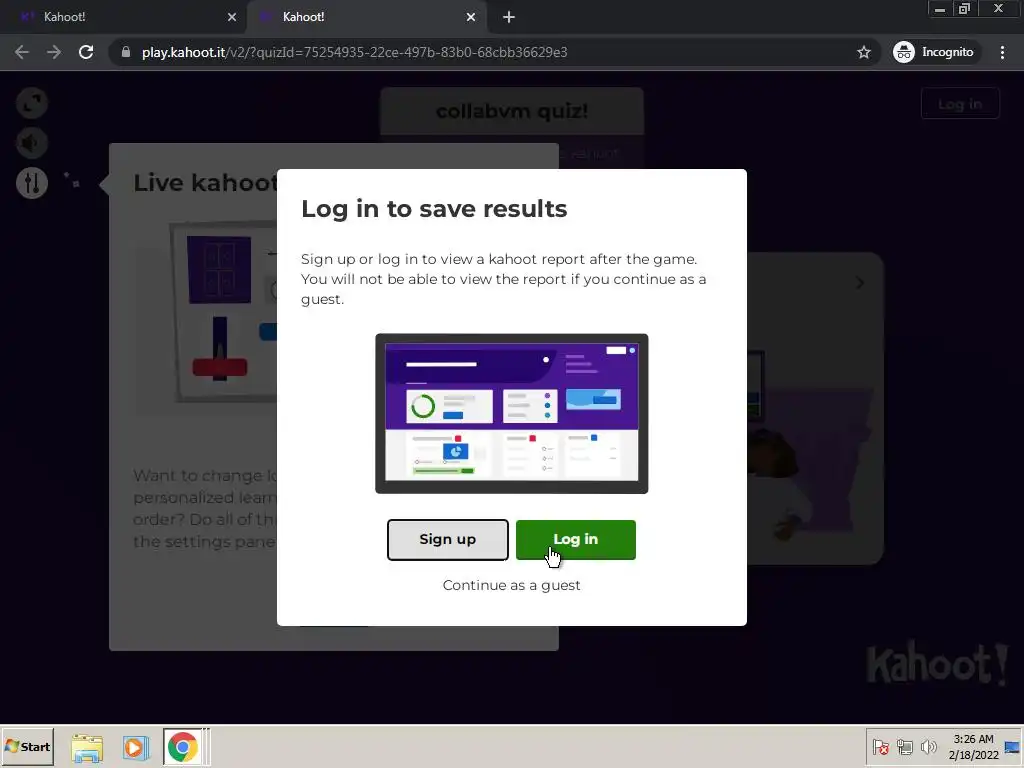Open Windows Explorer from taskbar
The width and height of the screenshot is (1024, 768).
pyautogui.click(x=87, y=748)
